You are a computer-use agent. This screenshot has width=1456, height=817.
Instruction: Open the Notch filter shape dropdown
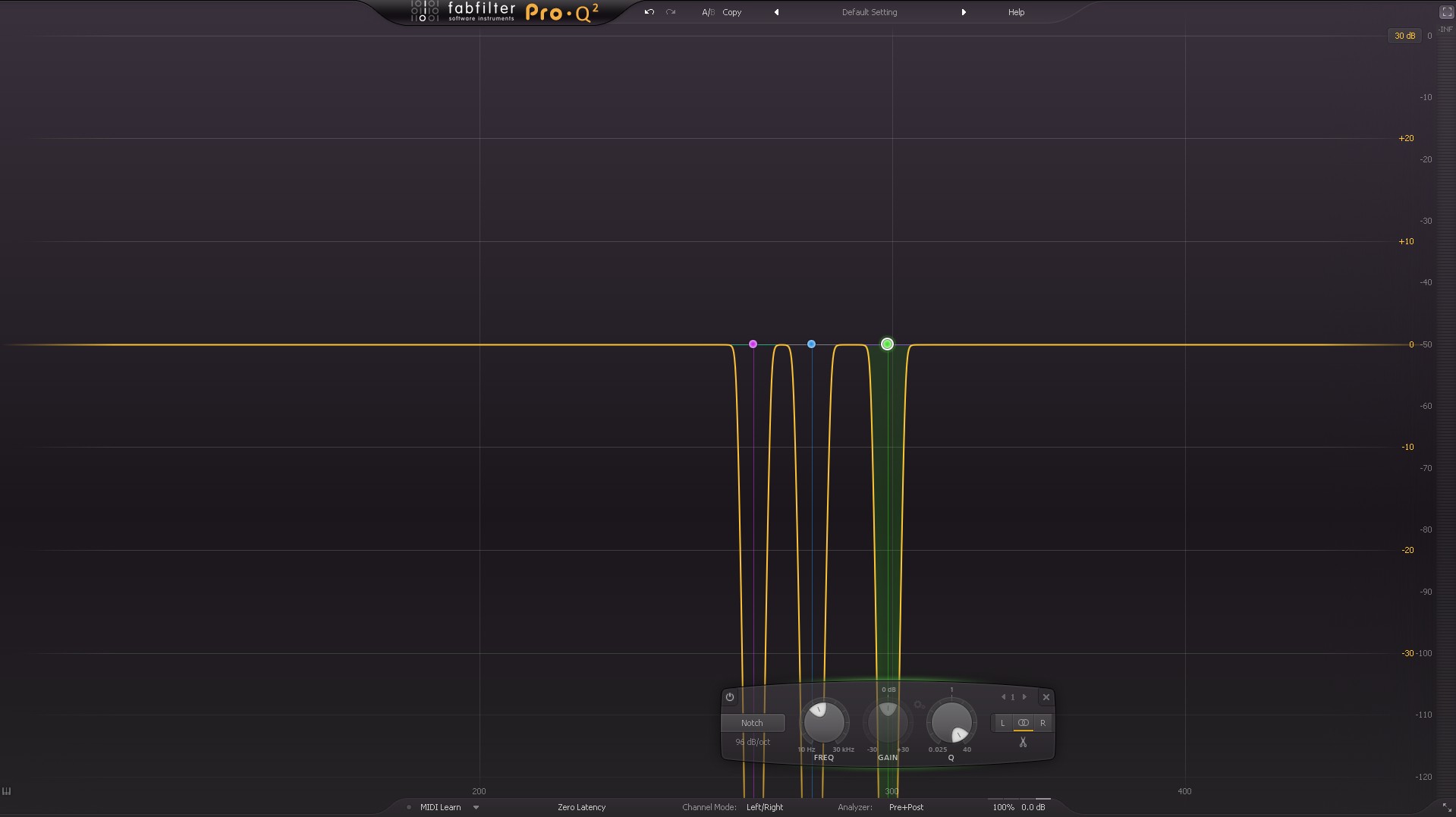click(752, 723)
